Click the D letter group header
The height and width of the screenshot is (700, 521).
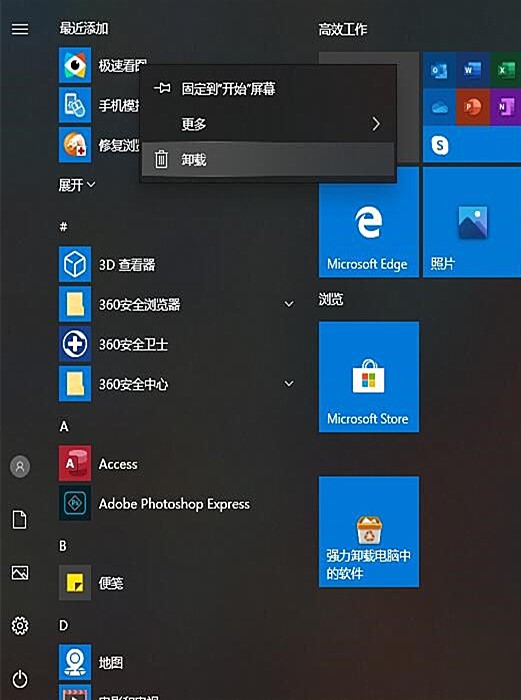point(64,625)
